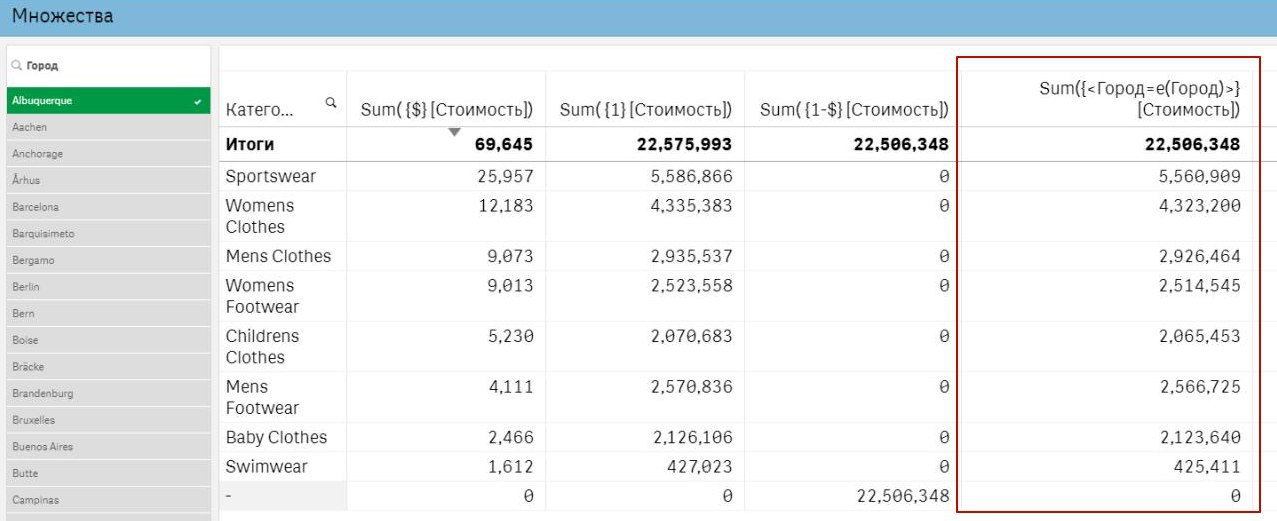This screenshot has height=521, width=1277.
Task: Select Butte in the city list
Action: [x=108, y=473]
